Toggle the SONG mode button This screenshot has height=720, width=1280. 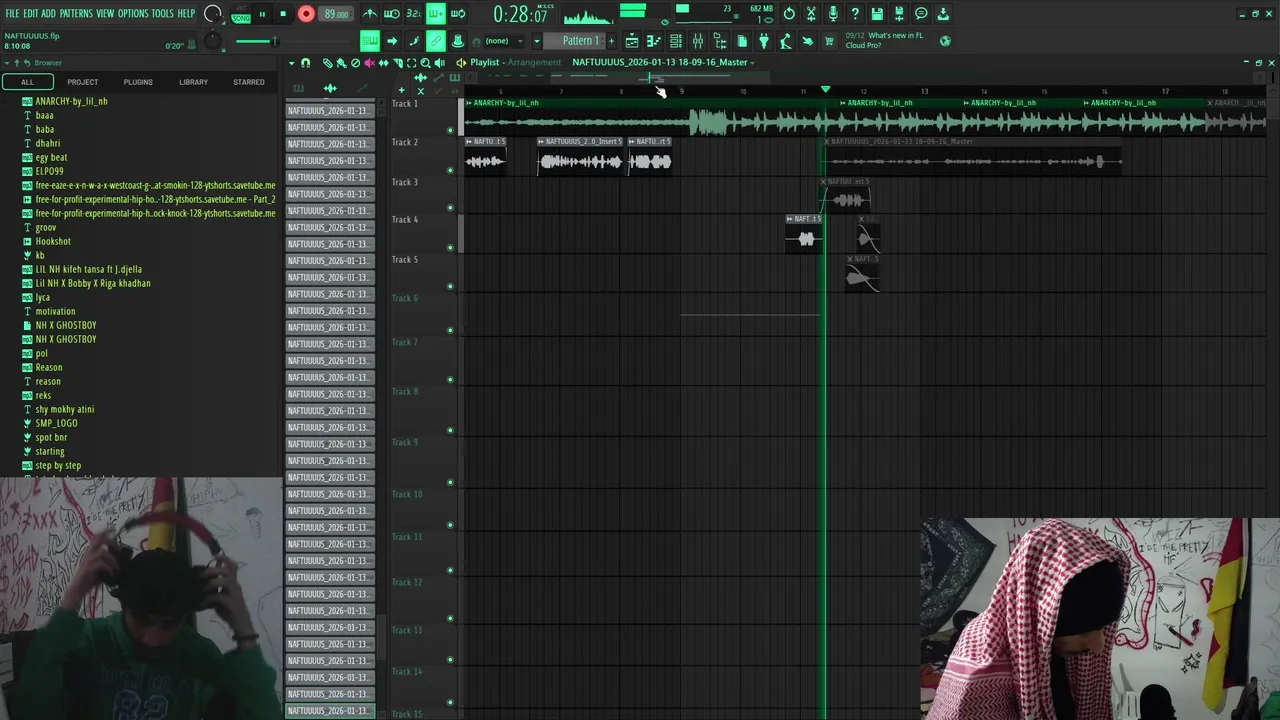(x=241, y=18)
